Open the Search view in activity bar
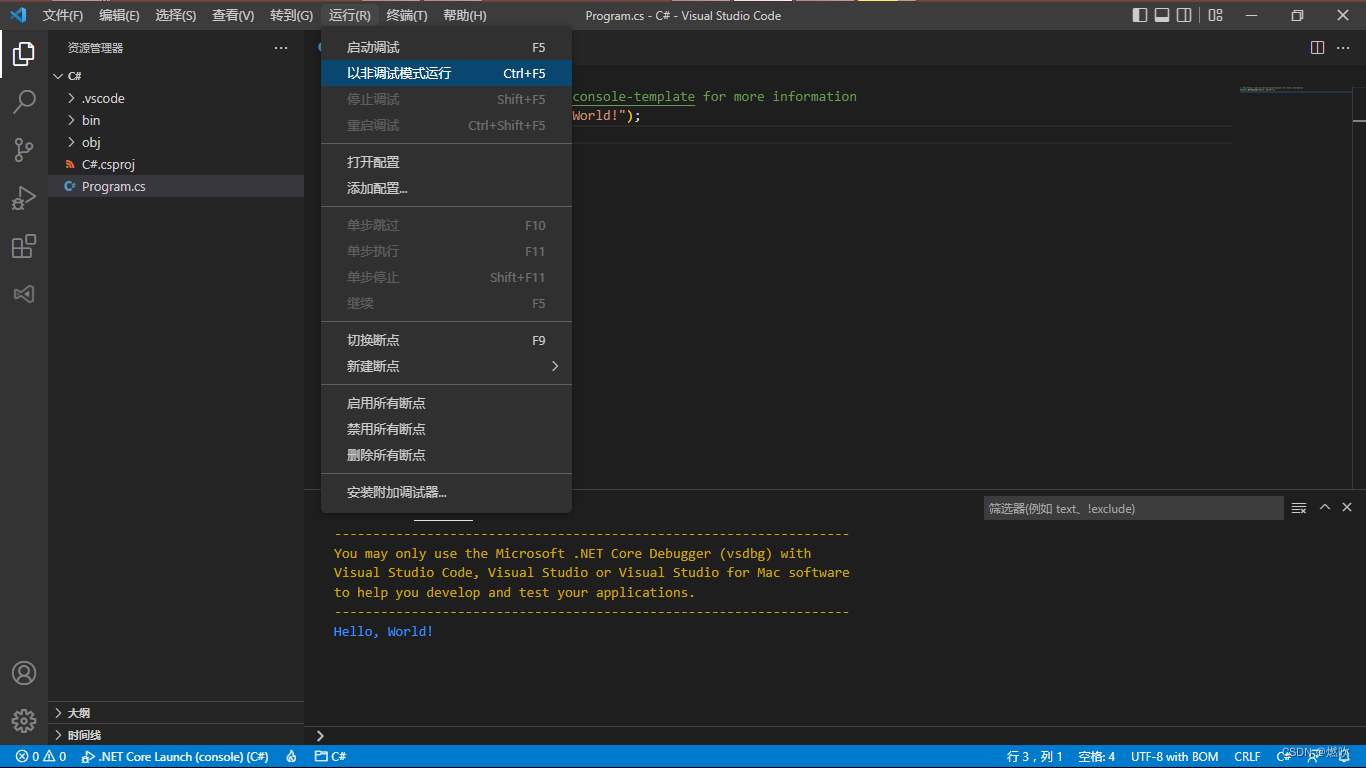Screen dimensions: 1366x768 pos(24,102)
